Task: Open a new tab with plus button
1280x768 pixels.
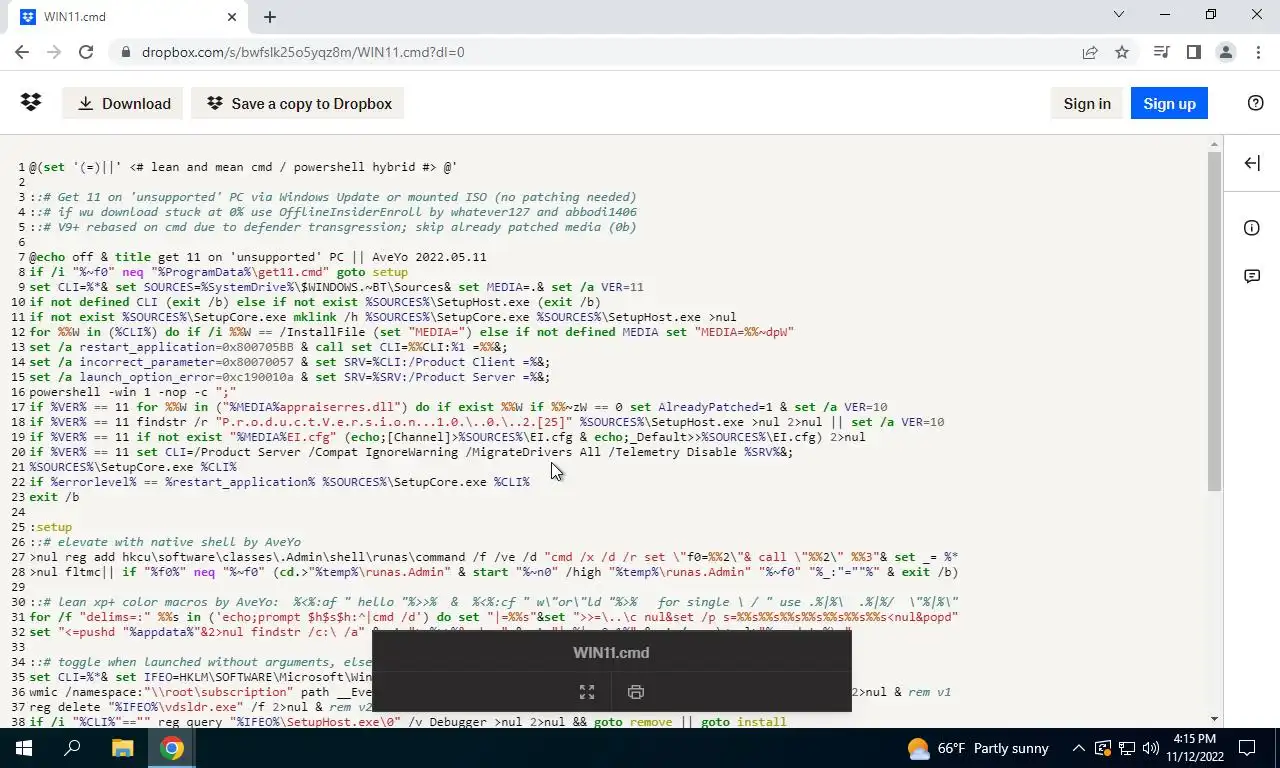Action: pyautogui.click(x=270, y=17)
